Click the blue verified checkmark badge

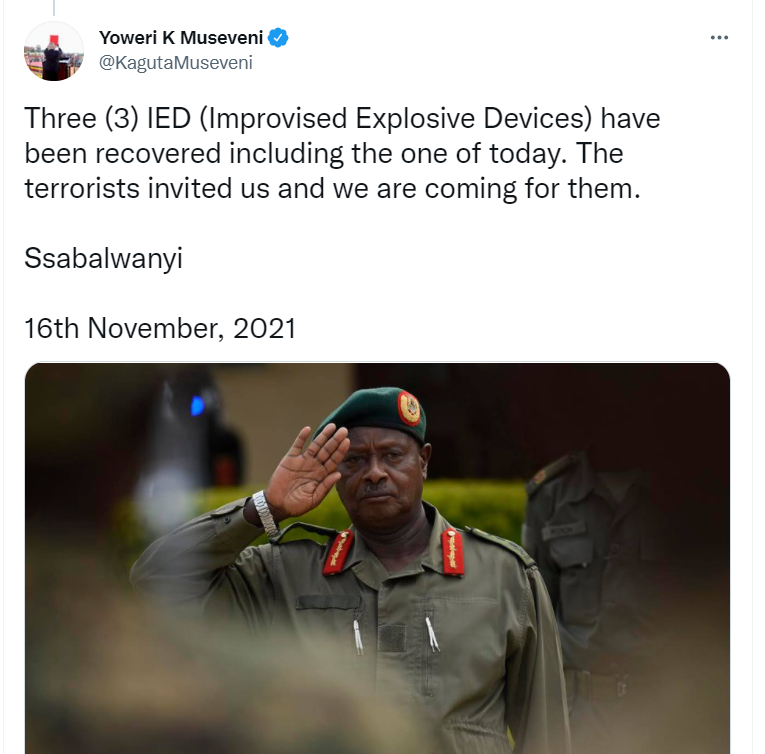pyautogui.click(x=278, y=38)
